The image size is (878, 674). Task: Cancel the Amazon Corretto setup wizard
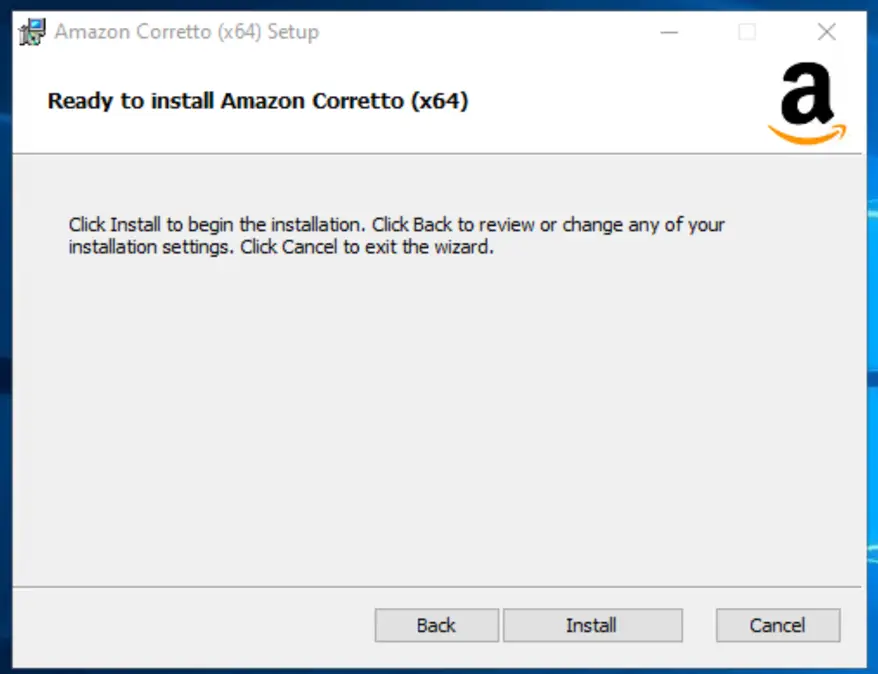click(x=778, y=625)
